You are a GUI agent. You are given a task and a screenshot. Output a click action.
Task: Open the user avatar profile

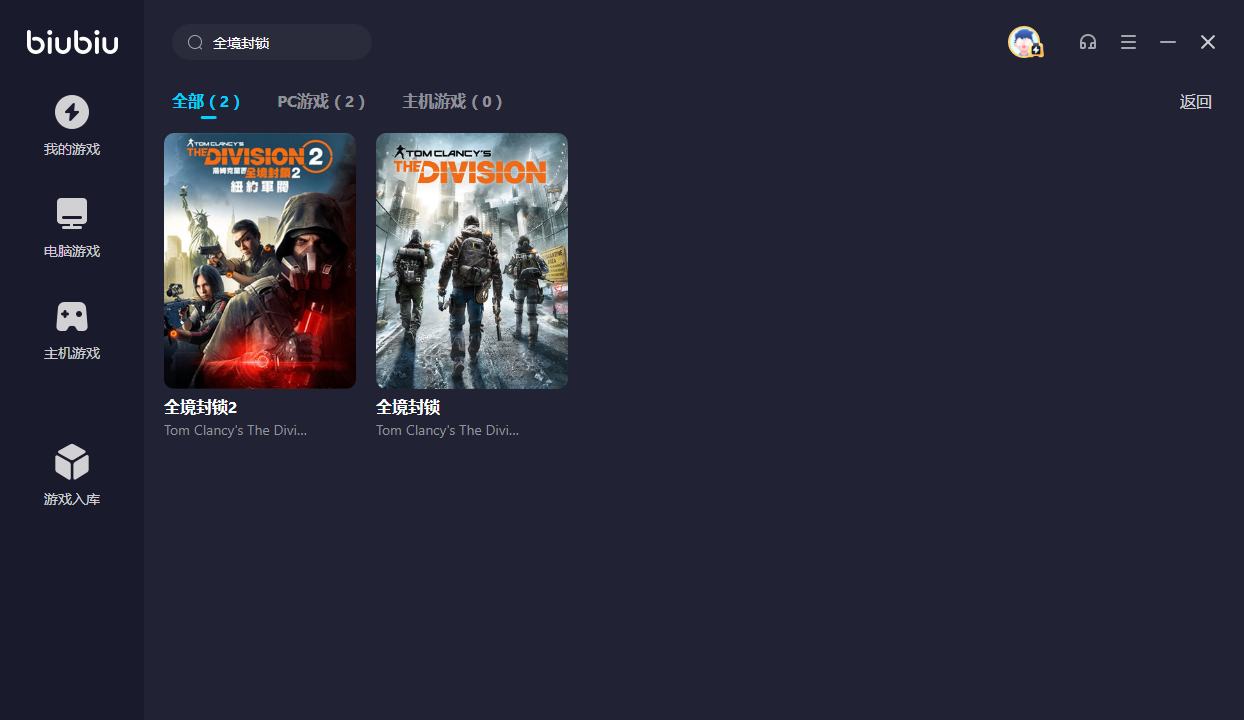(1024, 42)
